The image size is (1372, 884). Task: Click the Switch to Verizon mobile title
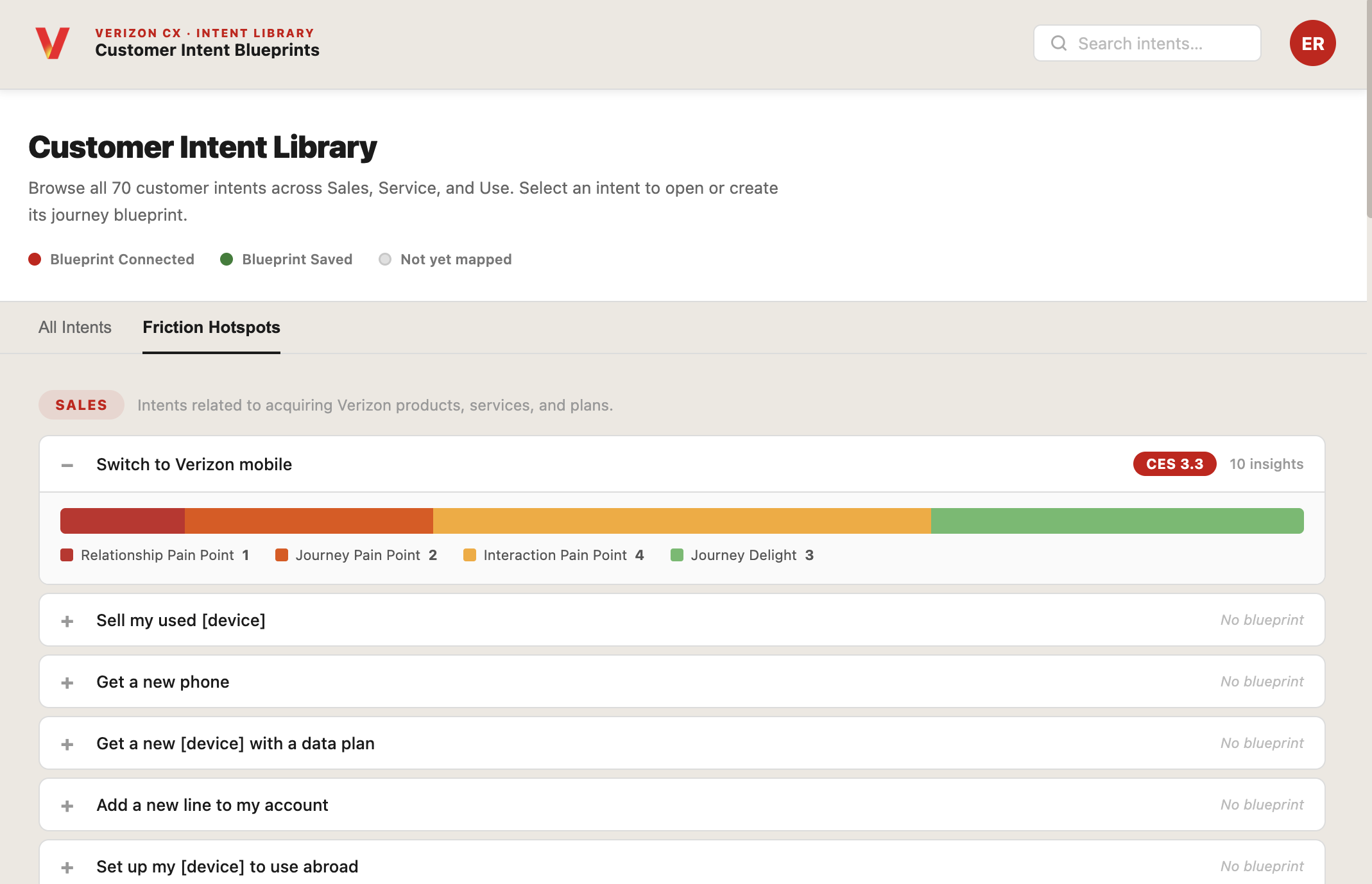coord(194,464)
